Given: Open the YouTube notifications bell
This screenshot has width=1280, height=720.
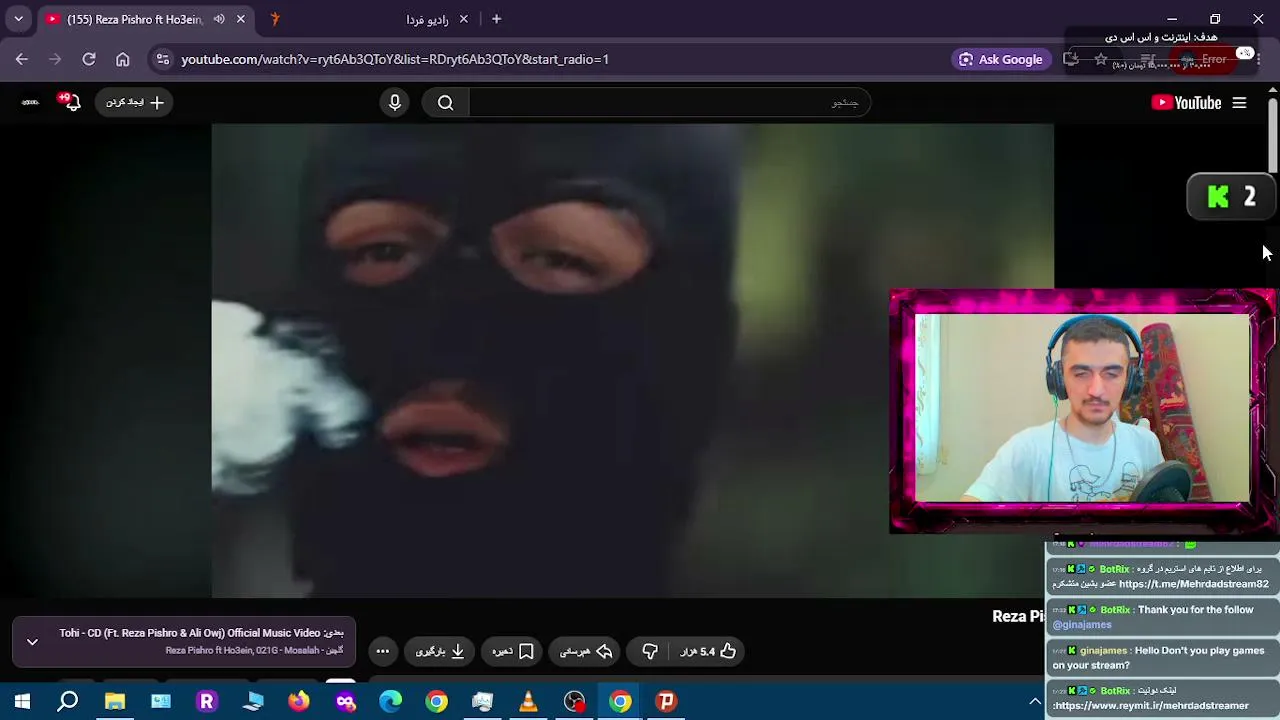Looking at the screenshot, I should click(x=70, y=102).
